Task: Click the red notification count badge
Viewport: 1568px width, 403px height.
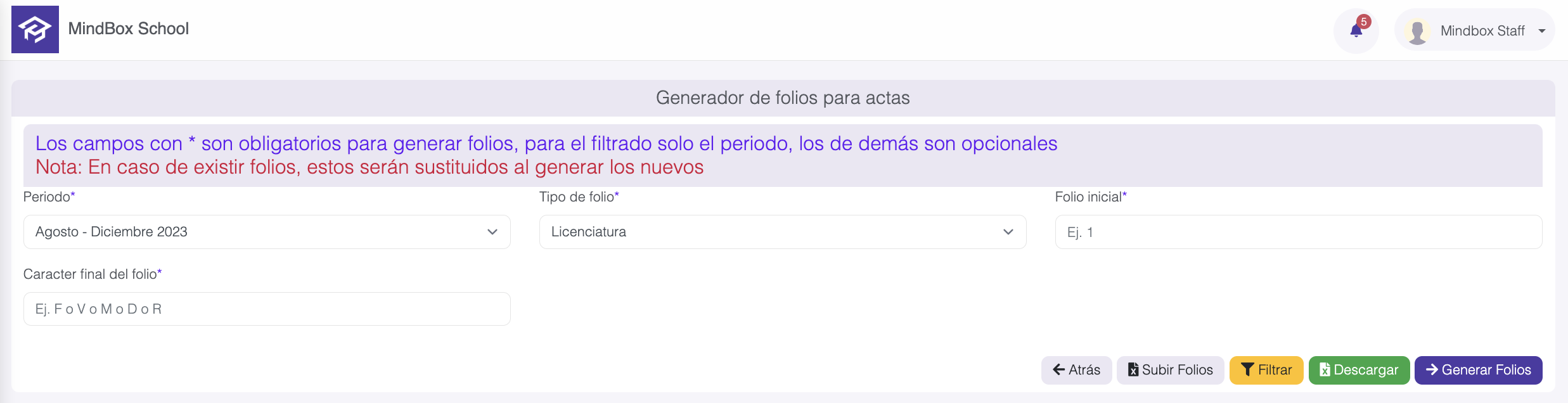Action: click(1364, 22)
